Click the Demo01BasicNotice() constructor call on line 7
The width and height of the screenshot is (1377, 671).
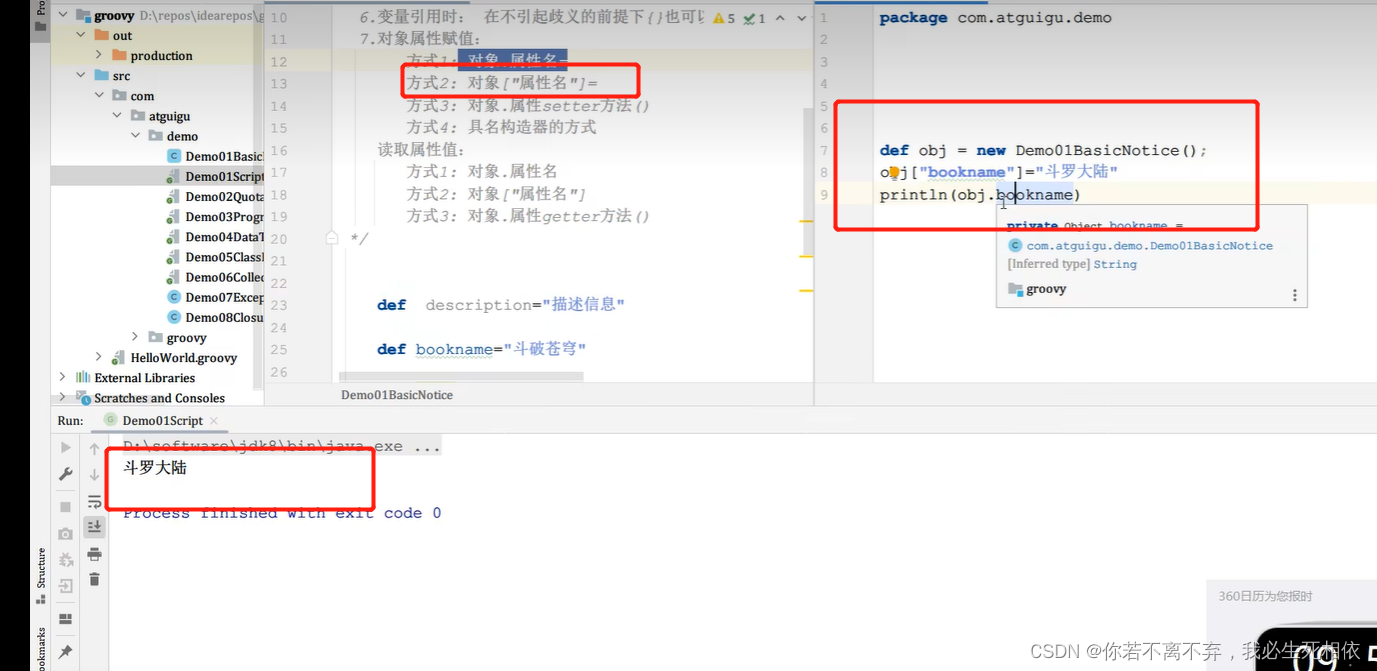[x=1106, y=150]
